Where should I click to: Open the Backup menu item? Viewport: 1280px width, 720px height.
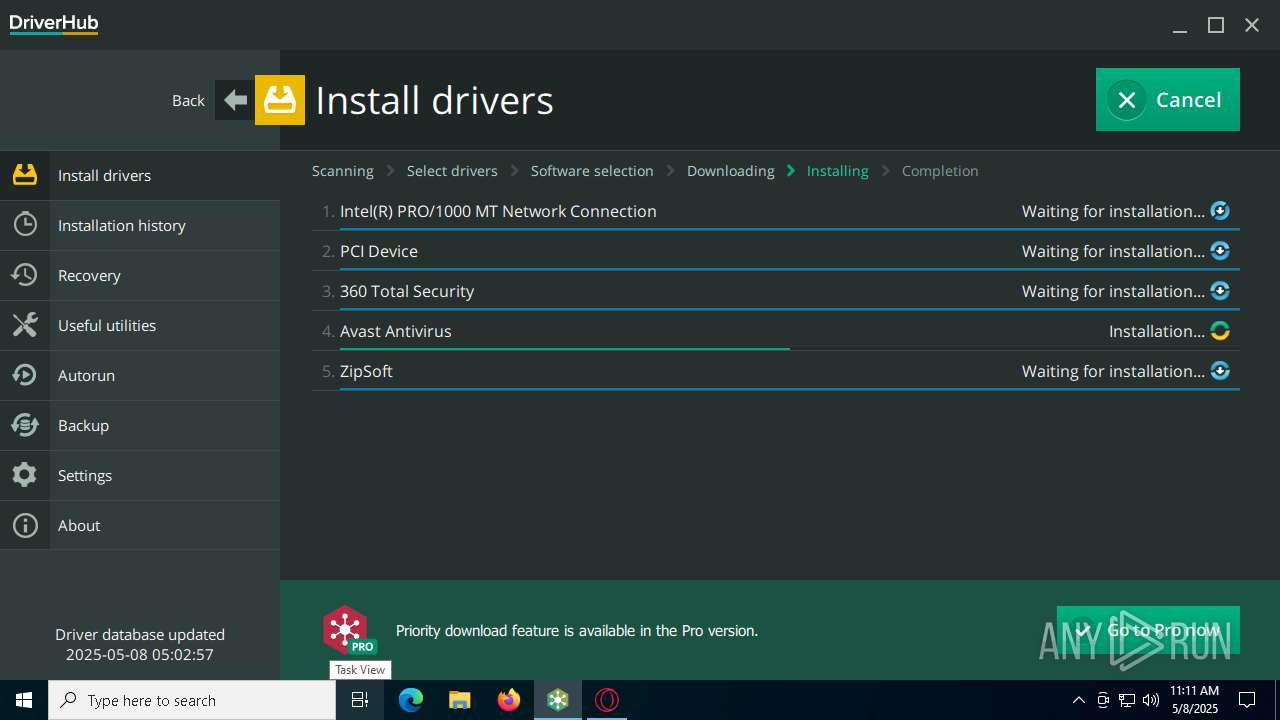tap(140, 425)
